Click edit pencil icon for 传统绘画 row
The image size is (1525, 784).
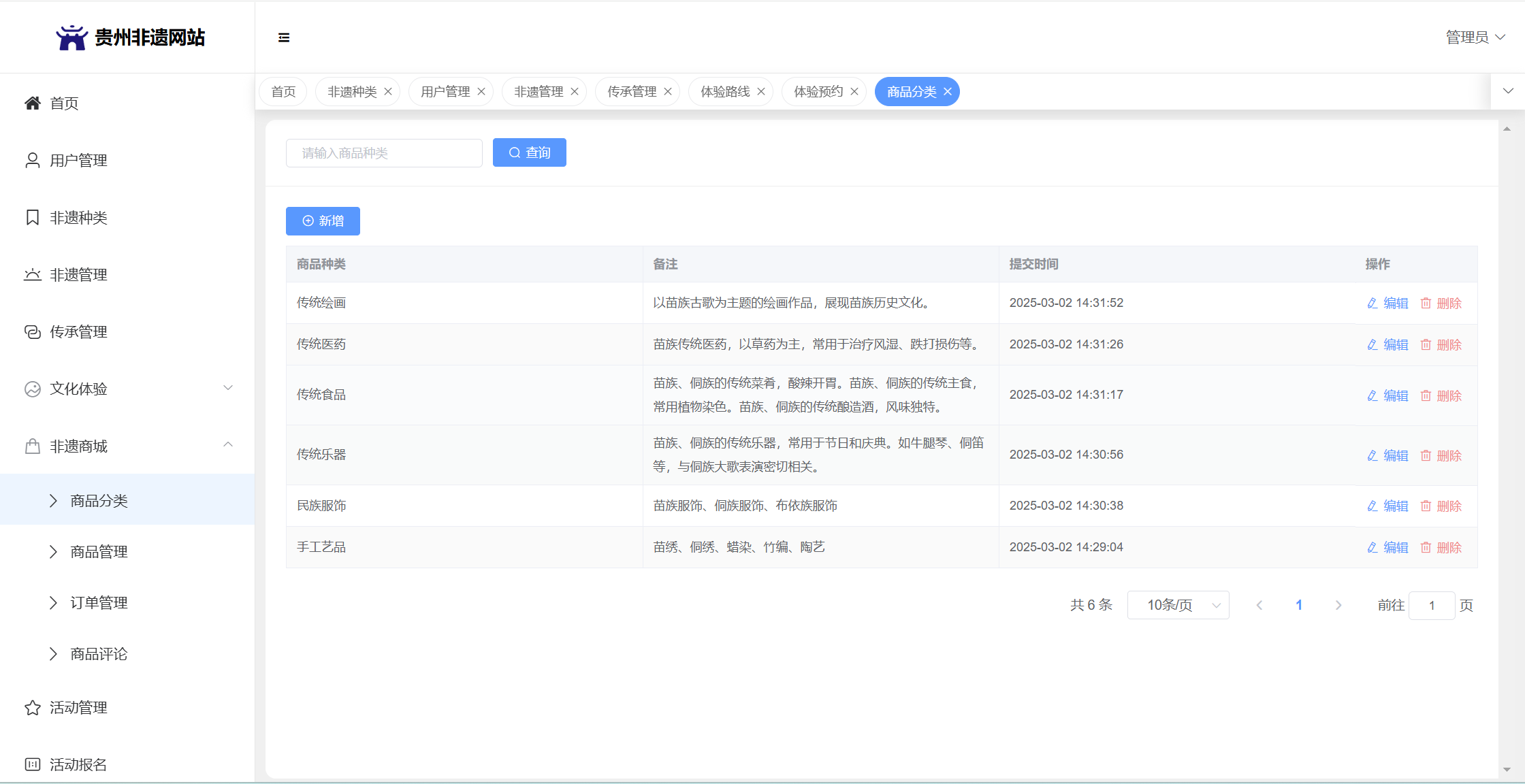point(1372,303)
